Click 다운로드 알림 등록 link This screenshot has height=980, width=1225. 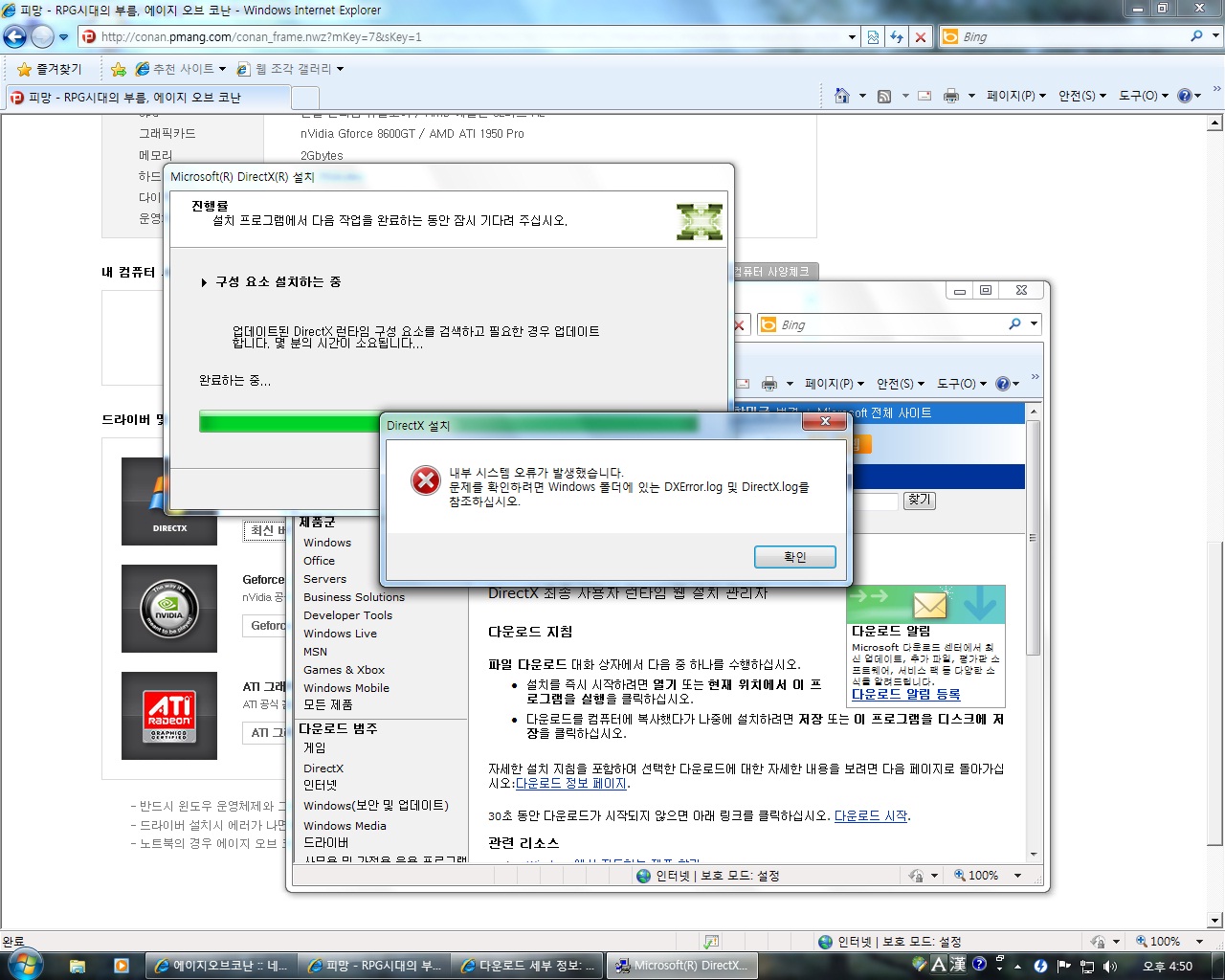(x=905, y=695)
